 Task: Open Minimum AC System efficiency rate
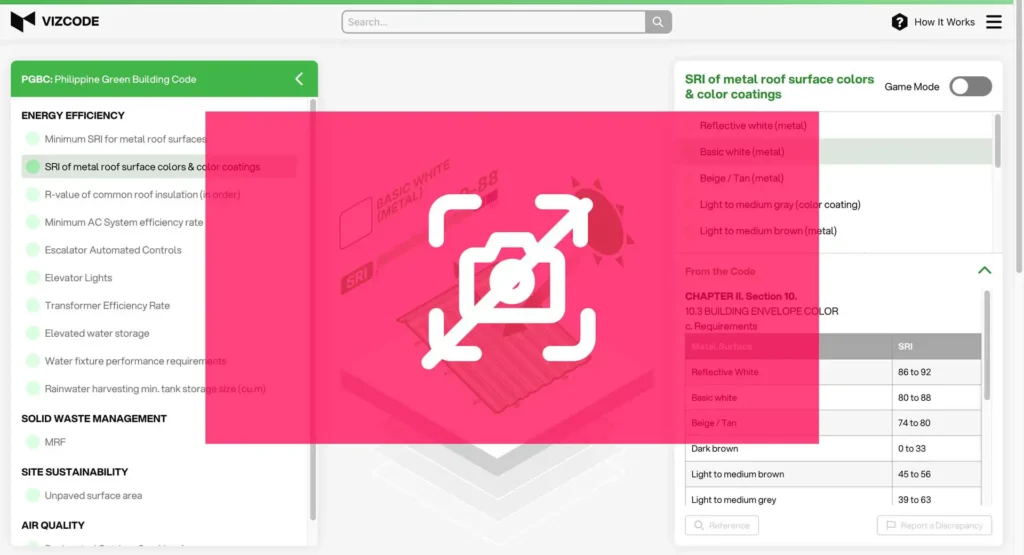123,222
